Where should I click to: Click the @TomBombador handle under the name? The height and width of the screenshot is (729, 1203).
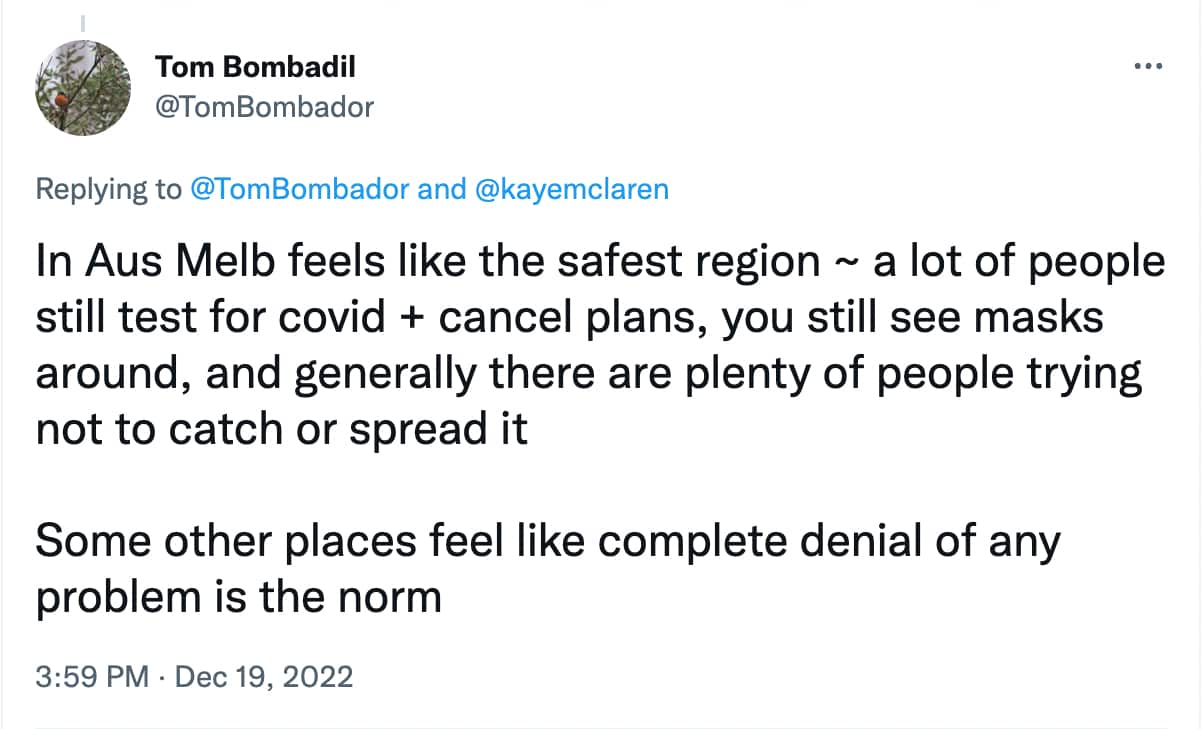[264, 106]
